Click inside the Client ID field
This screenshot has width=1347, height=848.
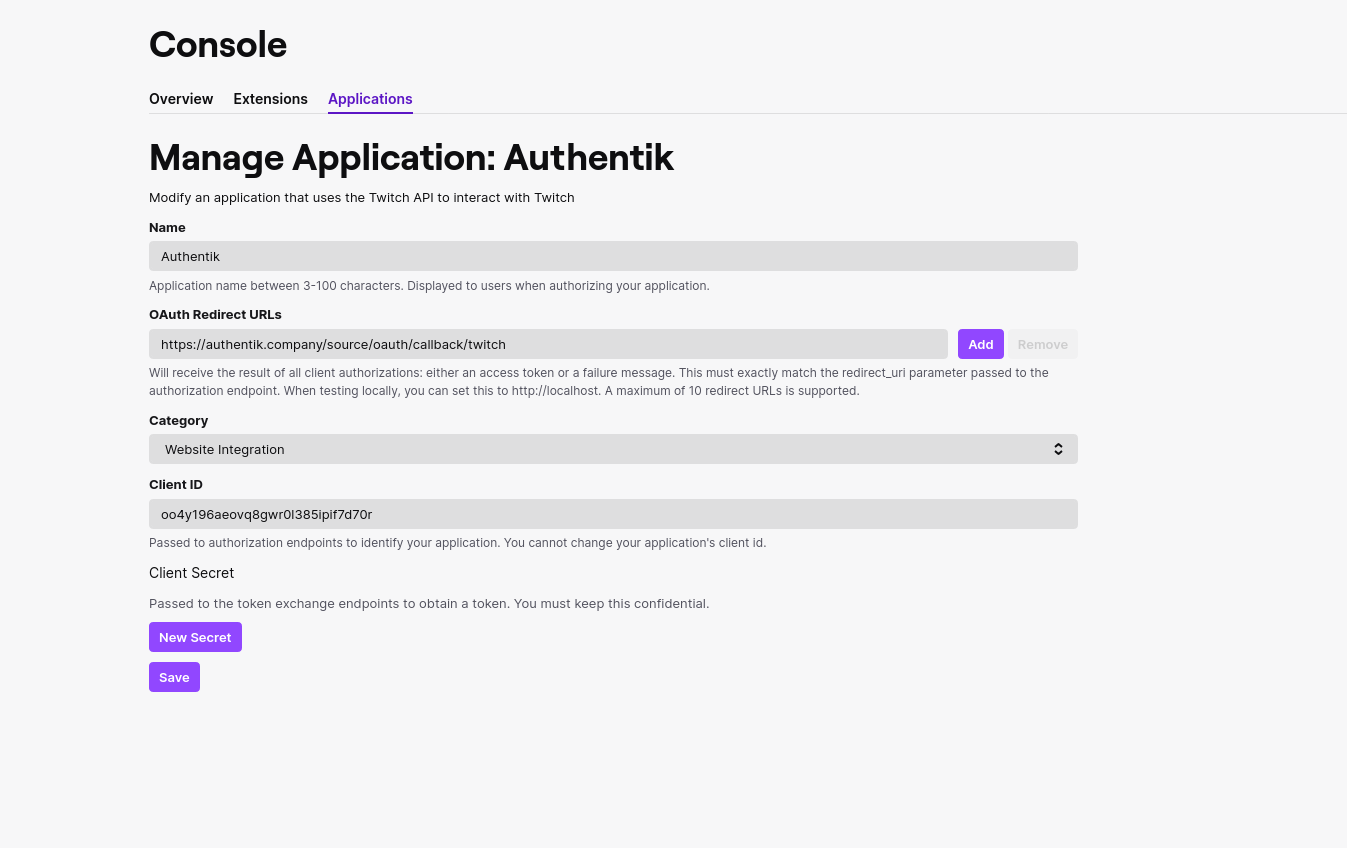(612, 514)
